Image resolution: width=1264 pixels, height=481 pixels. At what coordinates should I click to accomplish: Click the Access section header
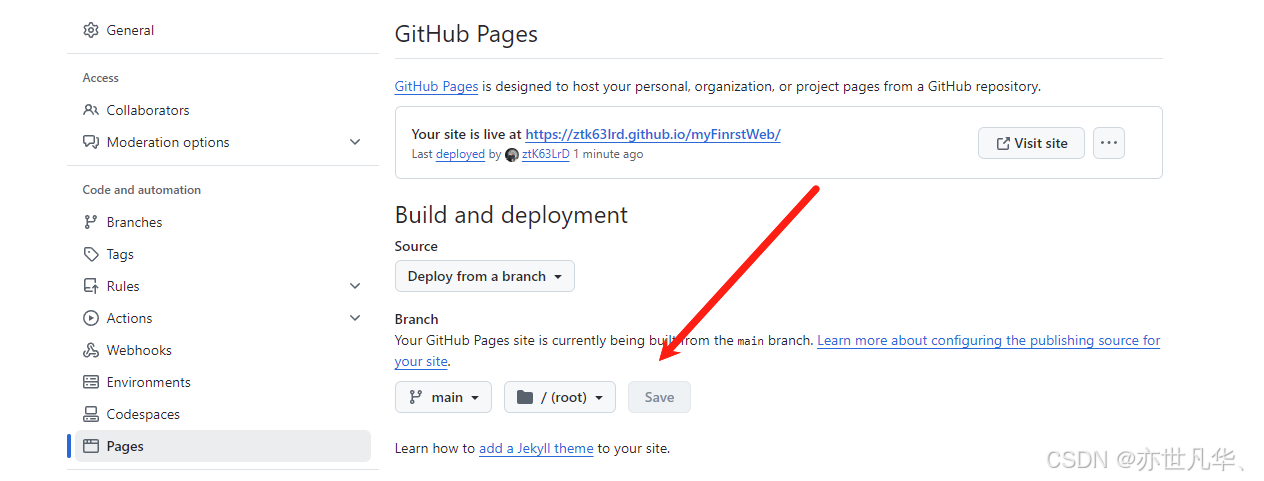100,78
